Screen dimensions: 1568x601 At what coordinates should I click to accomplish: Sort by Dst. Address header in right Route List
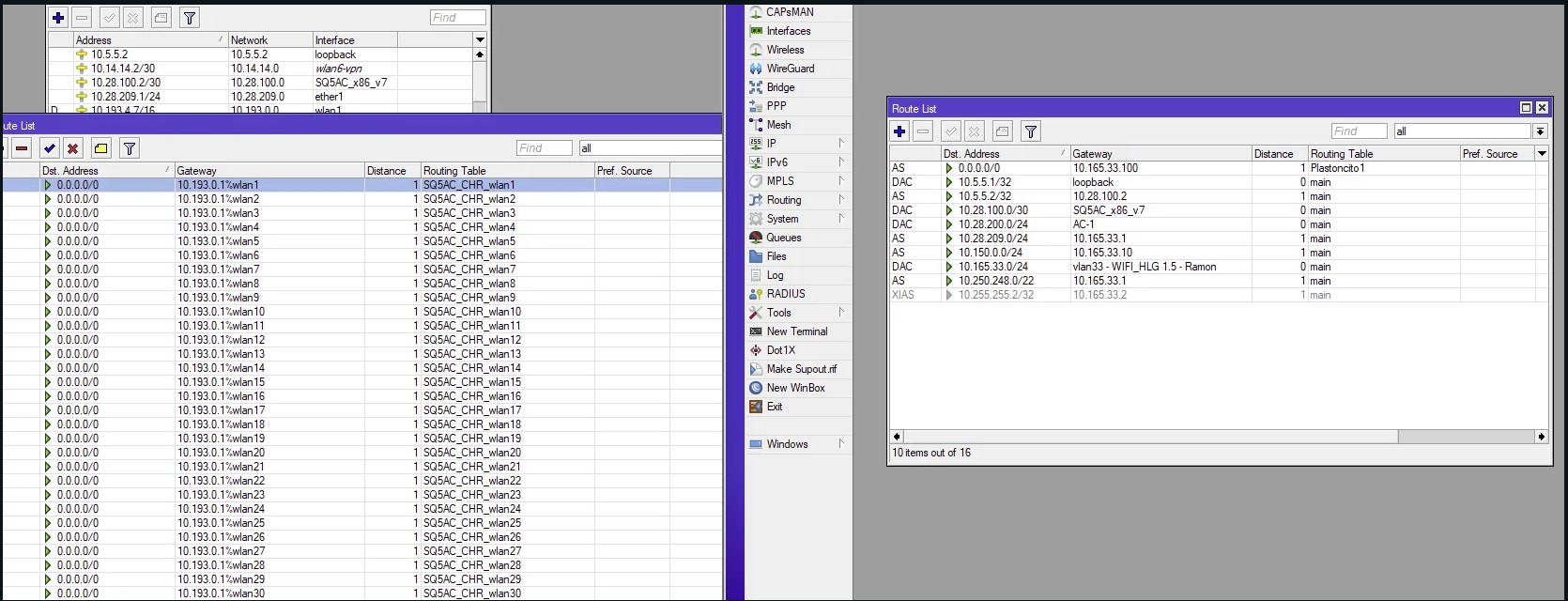[x=1006, y=153]
